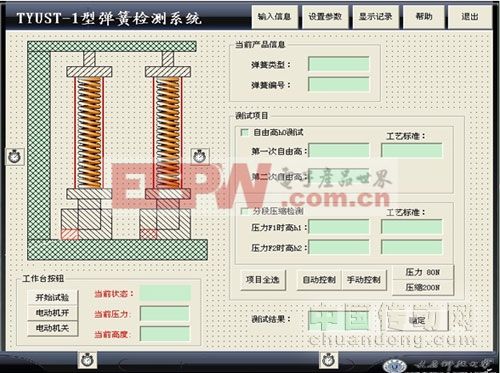Focus the 工艺标准 field in the F2 row
Screen dimensions: 500x373
(x=412, y=247)
